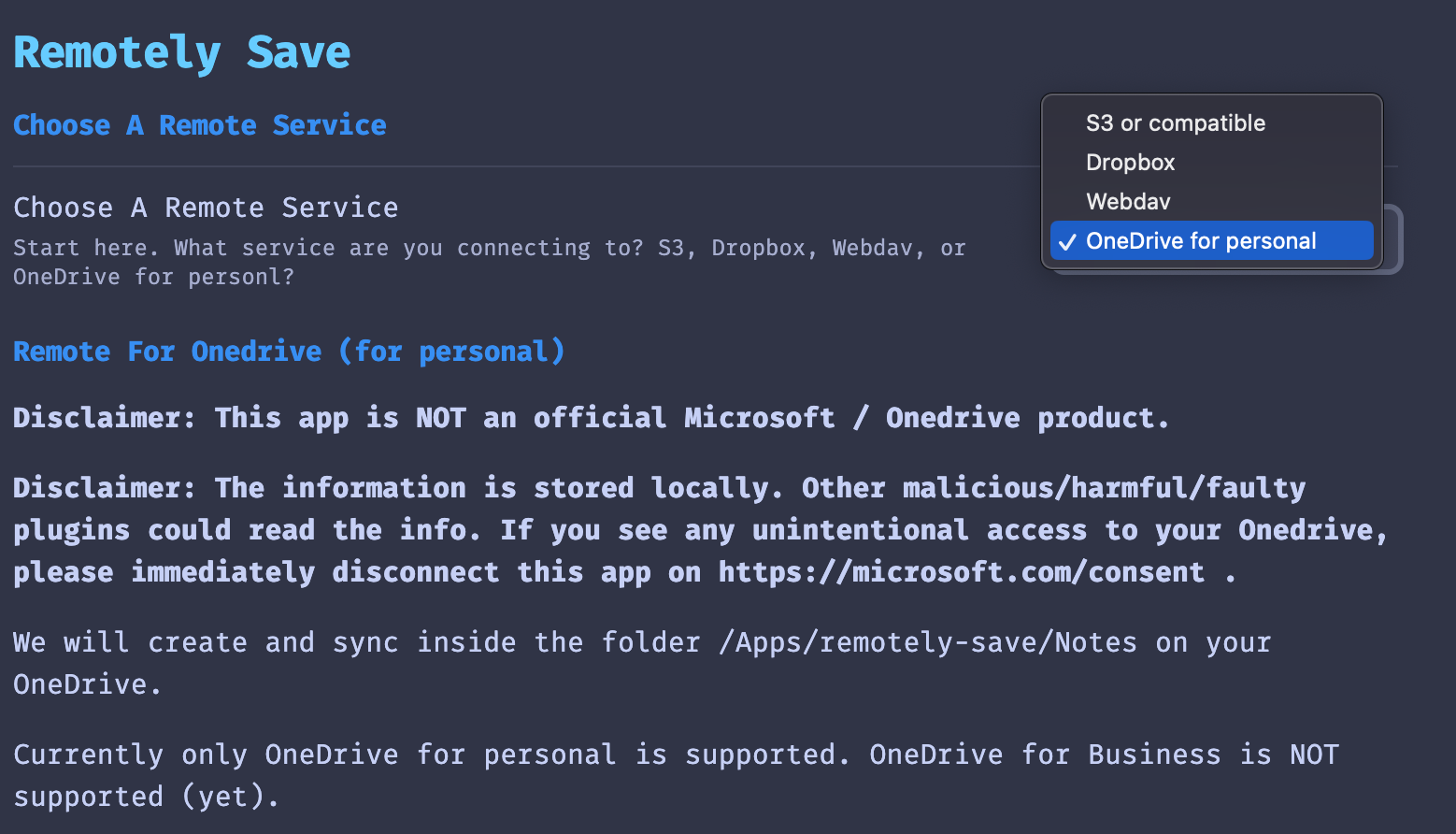Choose Dropbox from the service list
Image resolution: width=1456 pixels, height=834 pixels.
[1211, 163]
